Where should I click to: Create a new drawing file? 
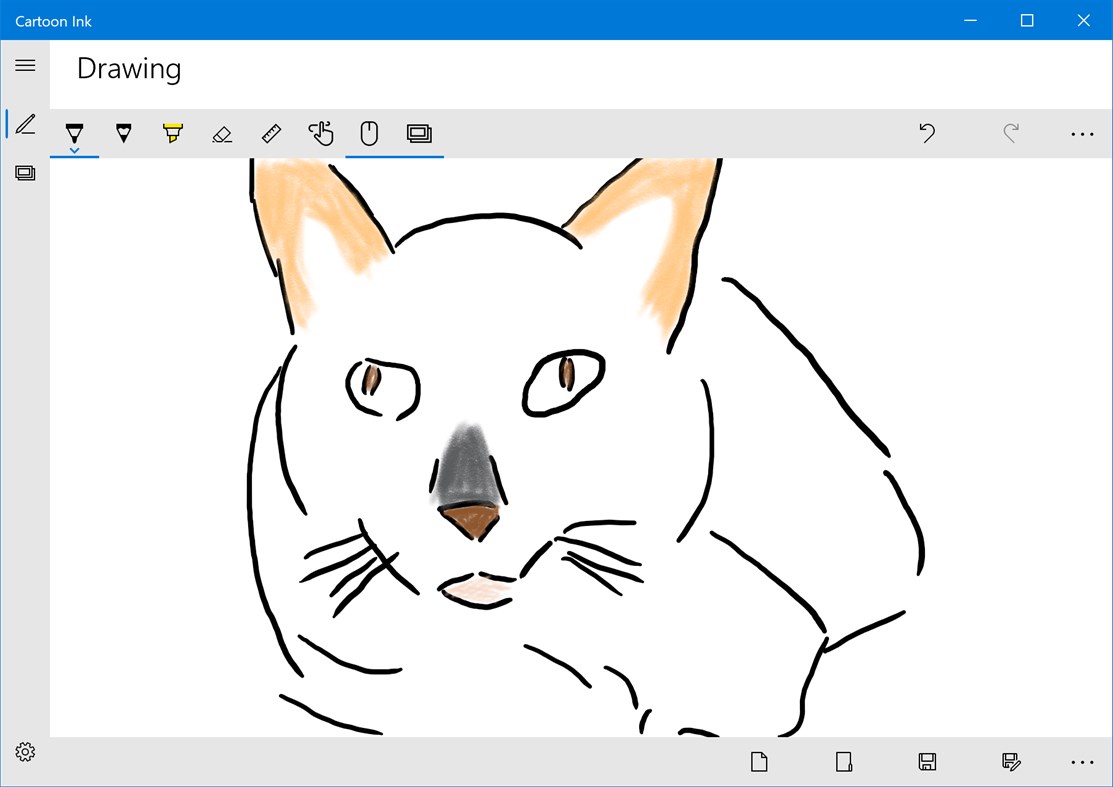click(758, 761)
